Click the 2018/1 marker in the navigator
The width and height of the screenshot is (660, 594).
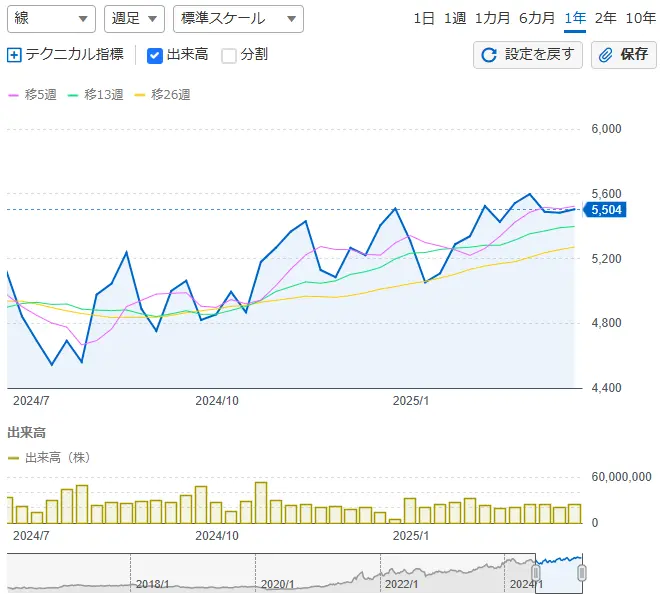click(x=152, y=584)
